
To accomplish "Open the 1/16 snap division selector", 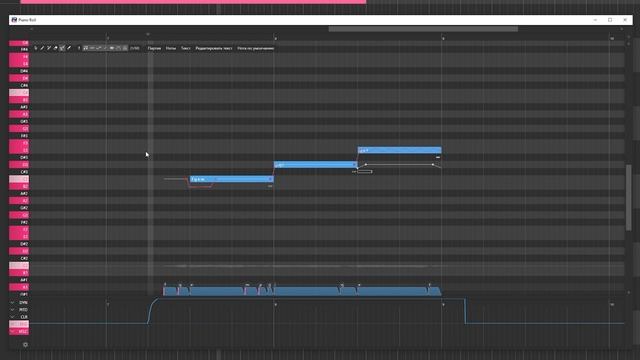I will pyautogui.click(x=135, y=48).
